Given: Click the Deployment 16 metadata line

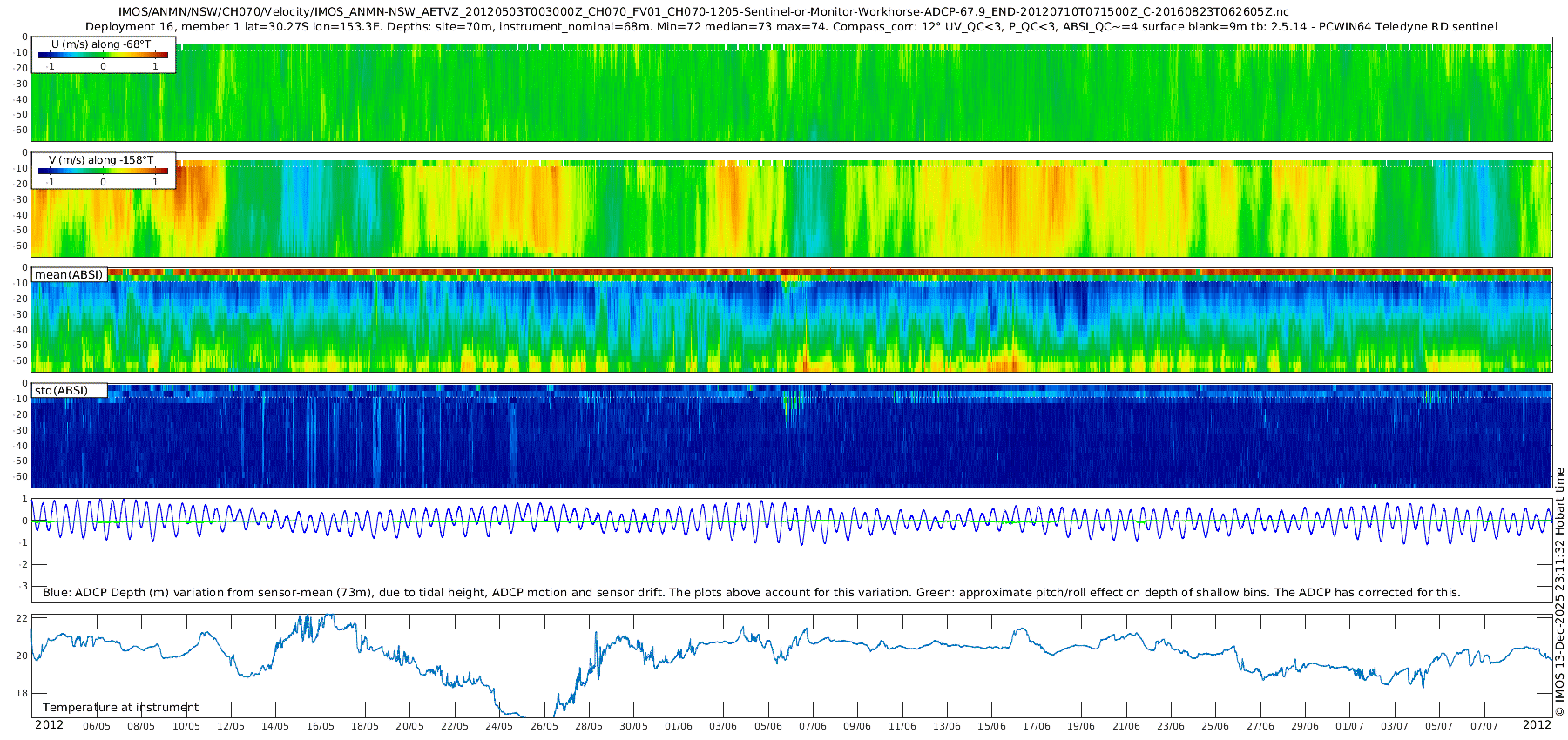Looking at the screenshot, I should pyautogui.click(x=791, y=27).
